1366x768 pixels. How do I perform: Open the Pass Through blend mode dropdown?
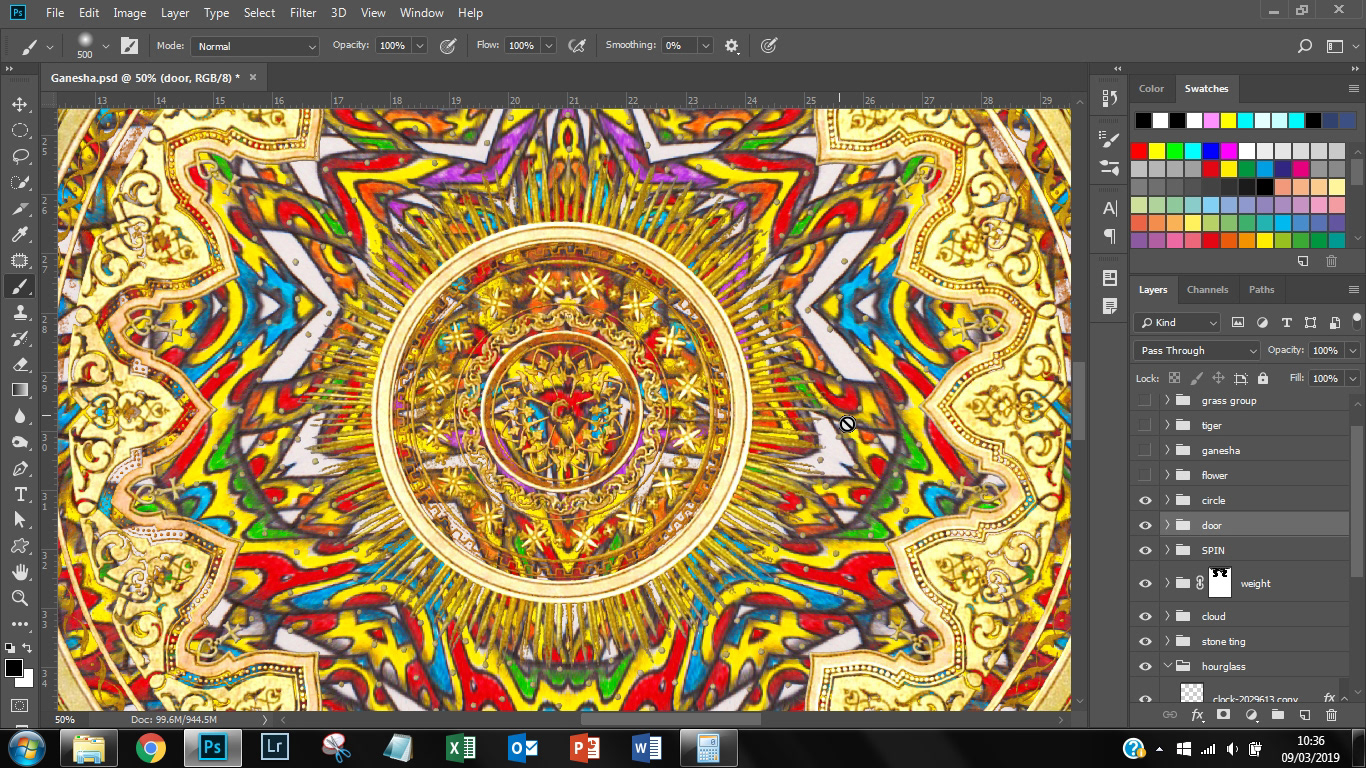coord(1196,350)
